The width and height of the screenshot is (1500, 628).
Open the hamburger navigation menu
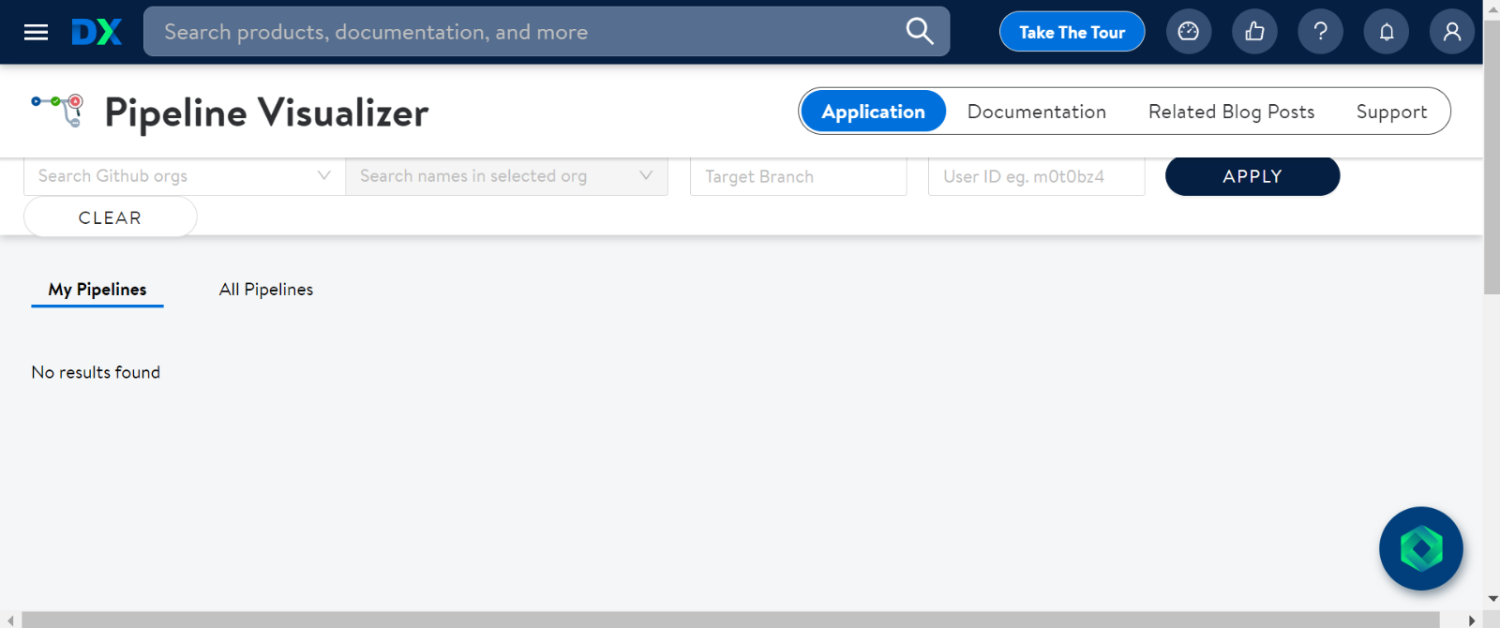36,32
